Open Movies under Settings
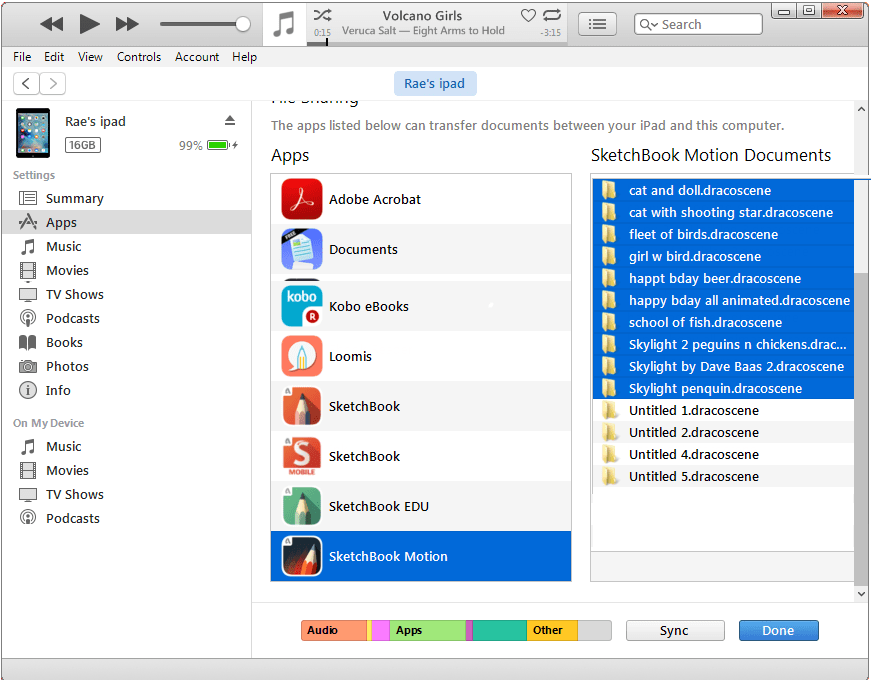Image resolution: width=871 pixels, height=680 pixels. point(127,270)
